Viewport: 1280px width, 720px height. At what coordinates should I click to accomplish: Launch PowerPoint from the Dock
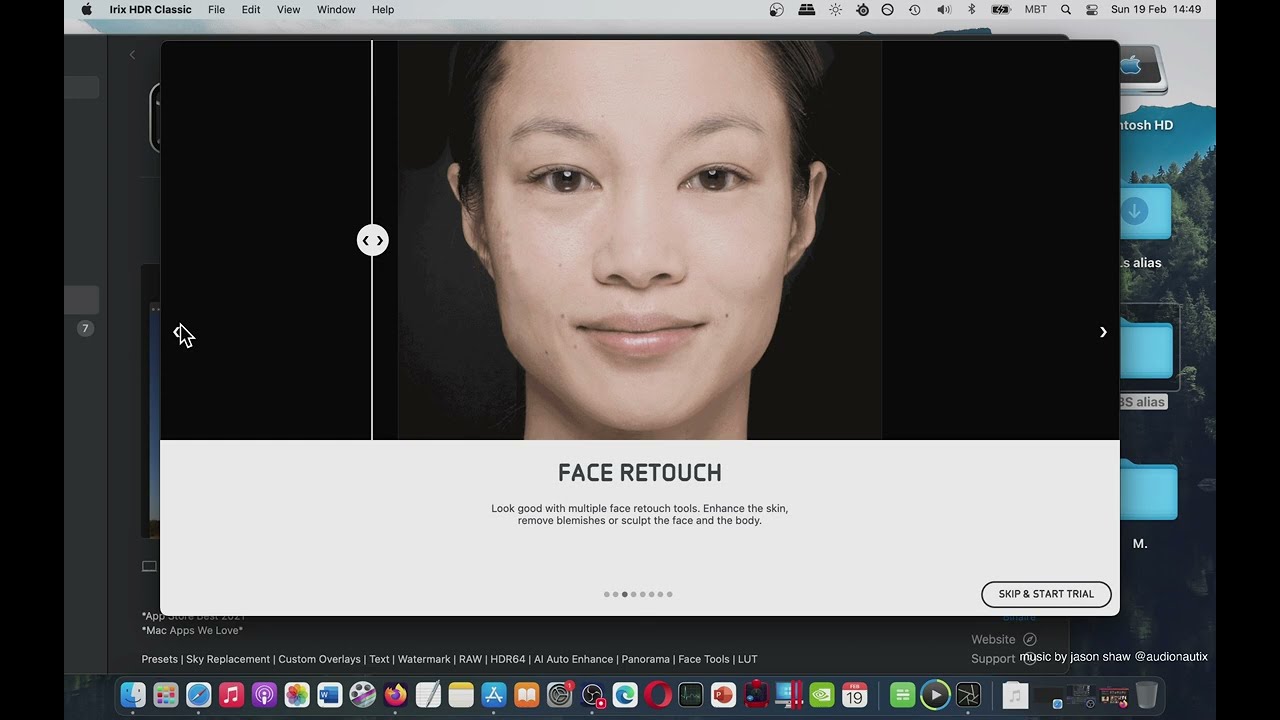pyautogui.click(x=723, y=695)
